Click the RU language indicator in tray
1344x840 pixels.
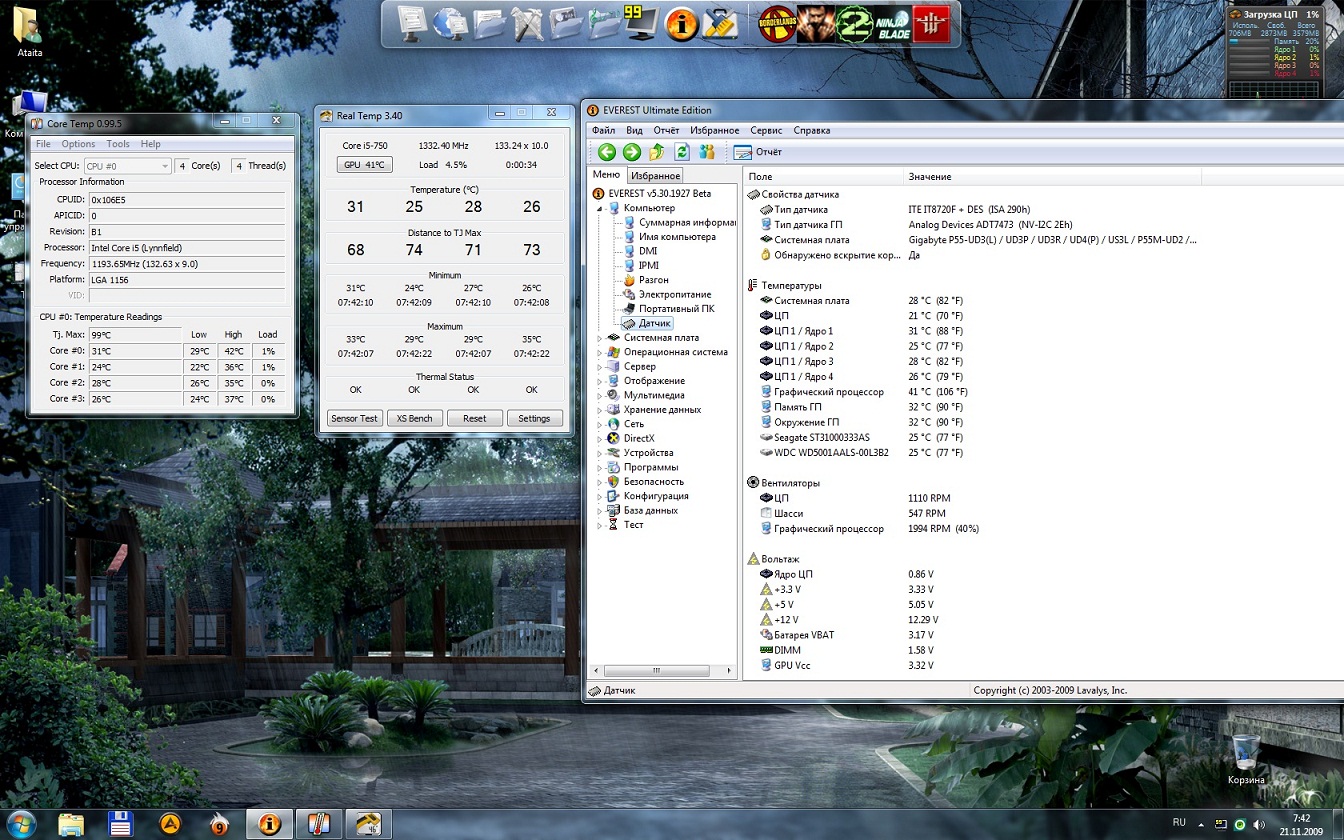pos(1179,822)
